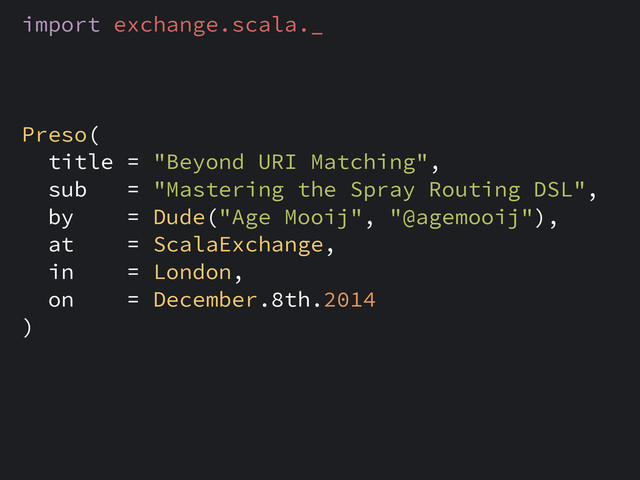The width and height of the screenshot is (640, 480).
Task: Click the 8th method call
Action: pyautogui.click(x=291, y=300)
